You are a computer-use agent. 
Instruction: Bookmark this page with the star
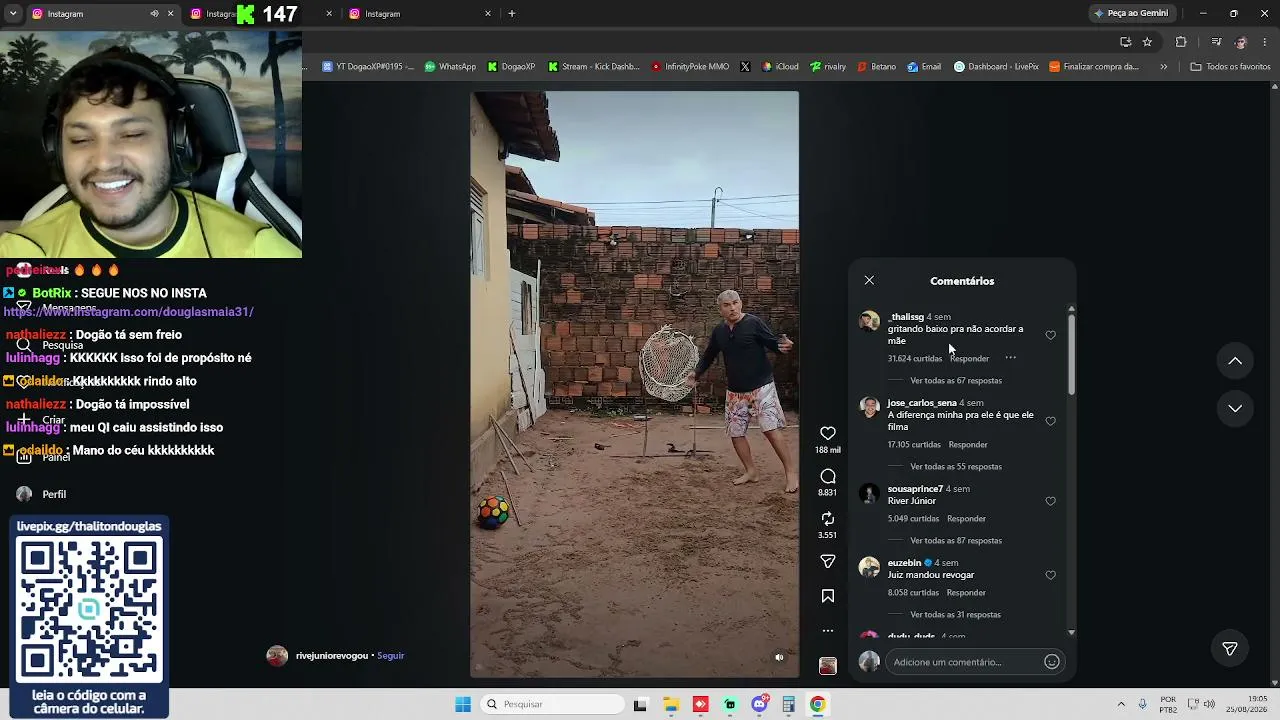coord(1147,42)
